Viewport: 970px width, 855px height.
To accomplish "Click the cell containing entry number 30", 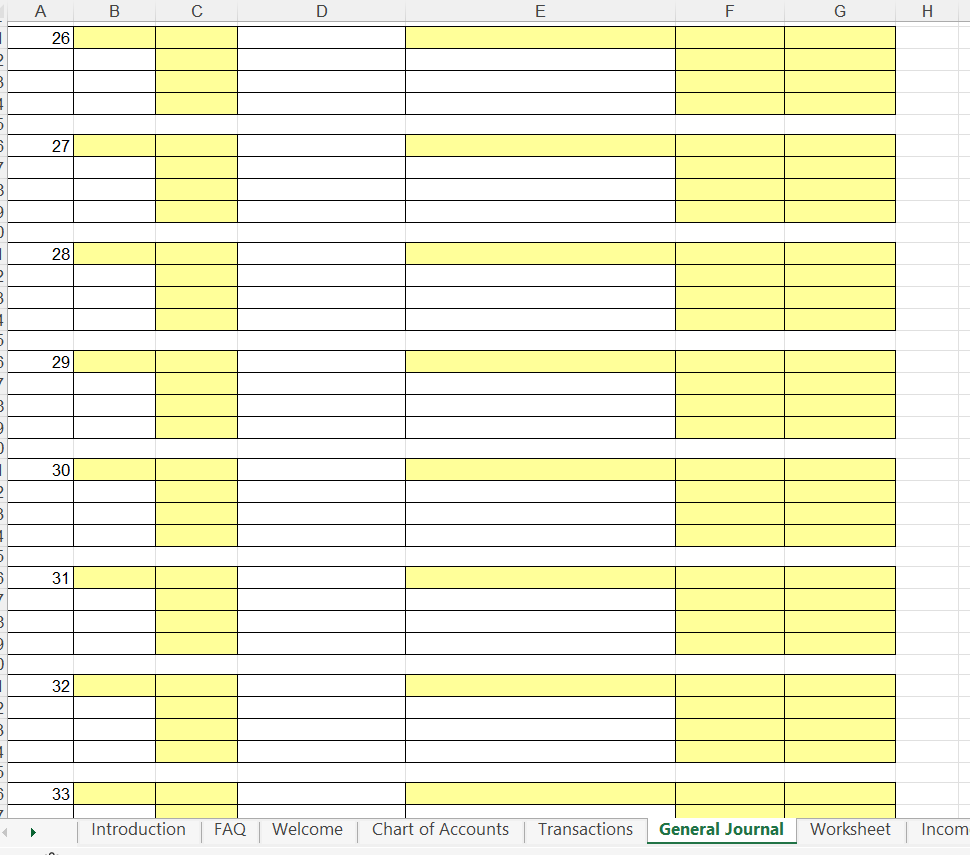I will [x=40, y=470].
